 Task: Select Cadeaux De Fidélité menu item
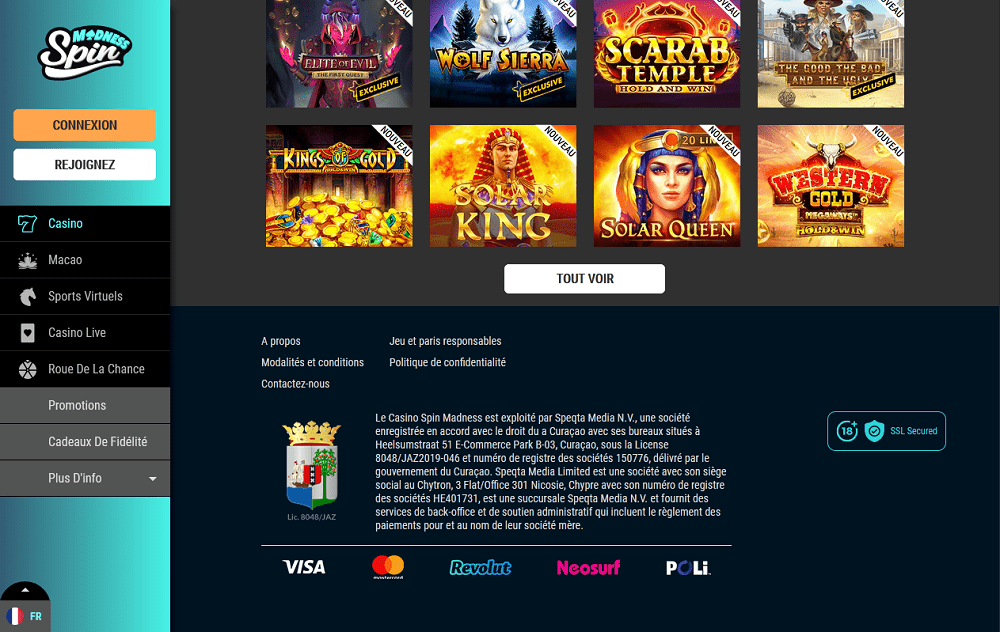click(85, 442)
